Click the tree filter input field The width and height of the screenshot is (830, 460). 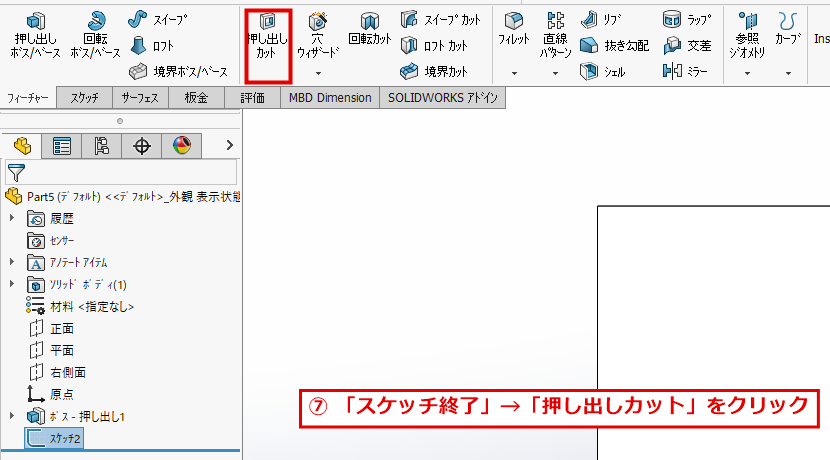(121, 173)
